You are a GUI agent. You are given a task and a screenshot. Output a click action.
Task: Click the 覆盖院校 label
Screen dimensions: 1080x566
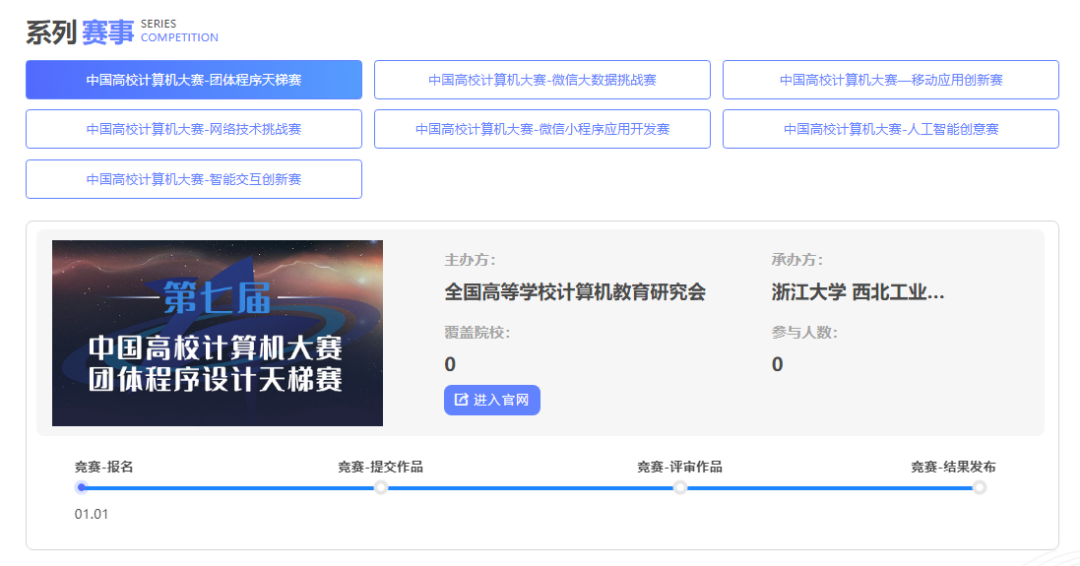click(x=477, y=333)
